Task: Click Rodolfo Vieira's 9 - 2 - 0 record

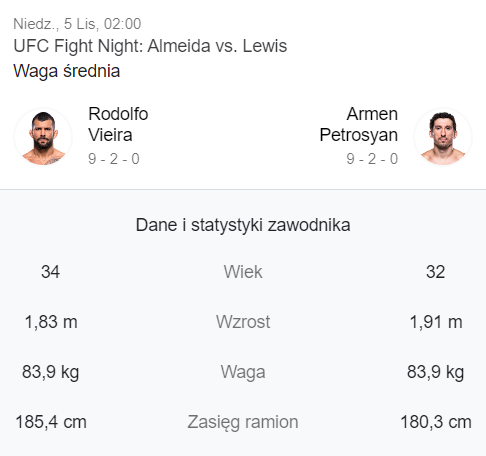Action: (114, 159)
